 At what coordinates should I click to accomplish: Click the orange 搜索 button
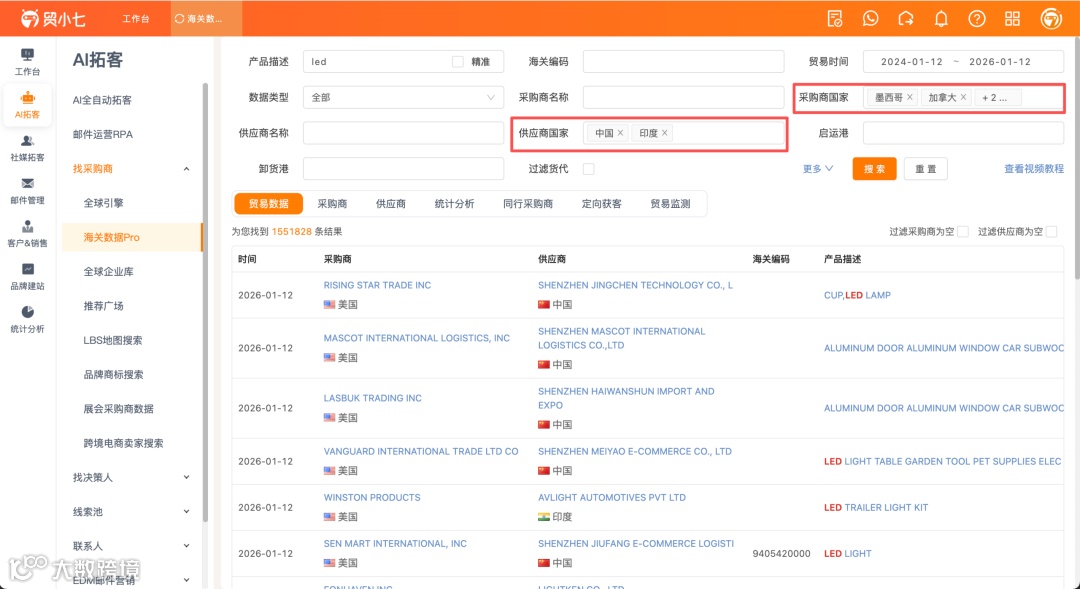tap(874, 169)
